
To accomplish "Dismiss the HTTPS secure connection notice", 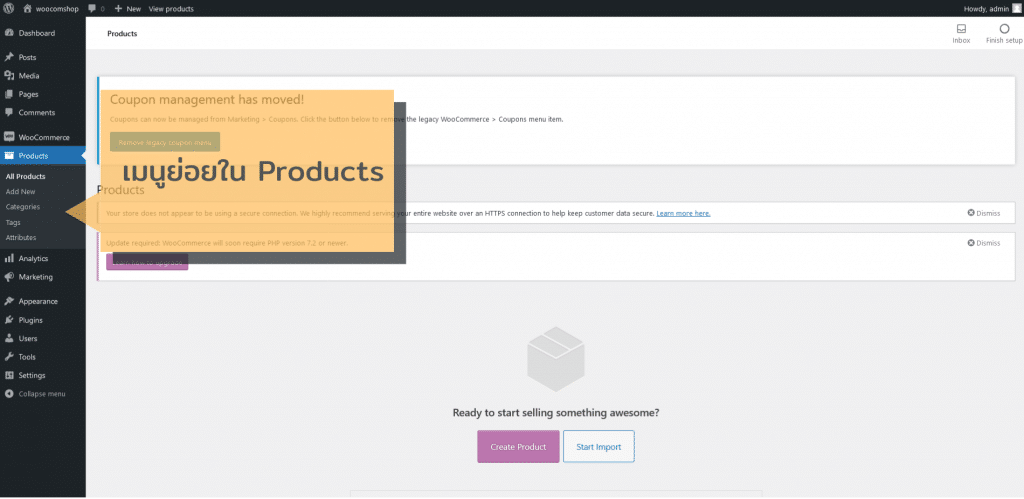I will 983,213.
